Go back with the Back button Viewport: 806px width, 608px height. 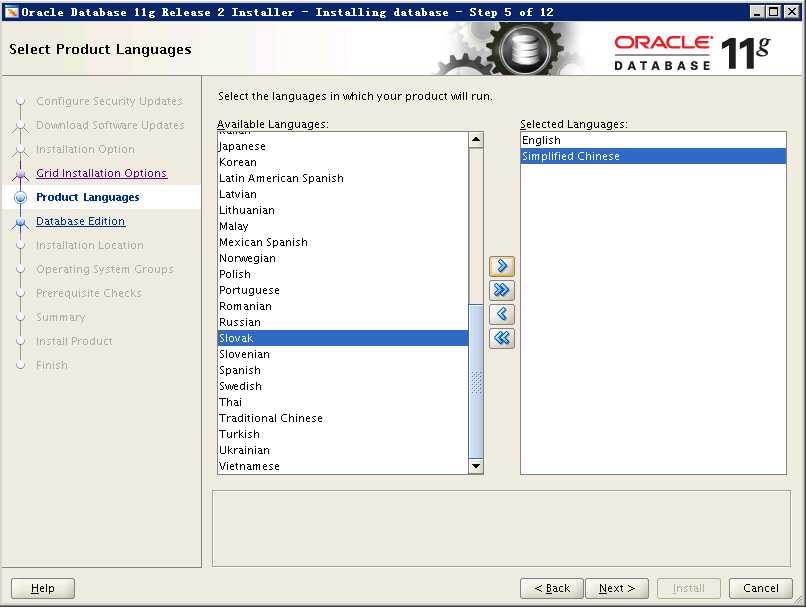pos(552,588)
